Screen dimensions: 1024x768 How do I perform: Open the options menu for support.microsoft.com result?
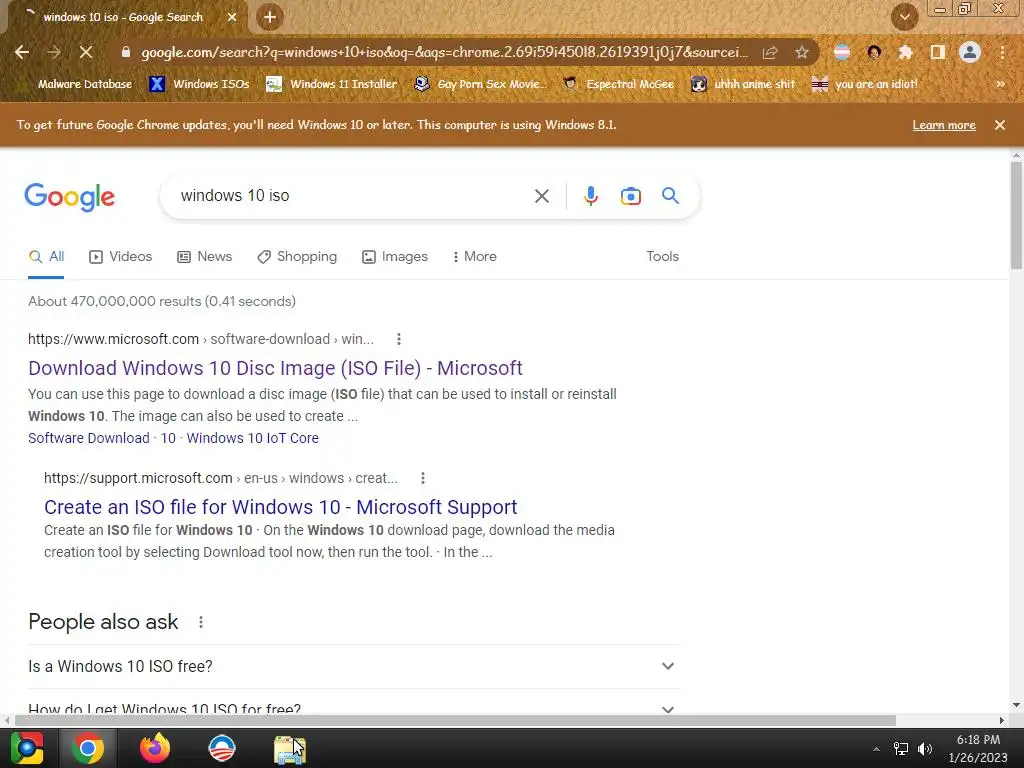click(x=423, y=478)
